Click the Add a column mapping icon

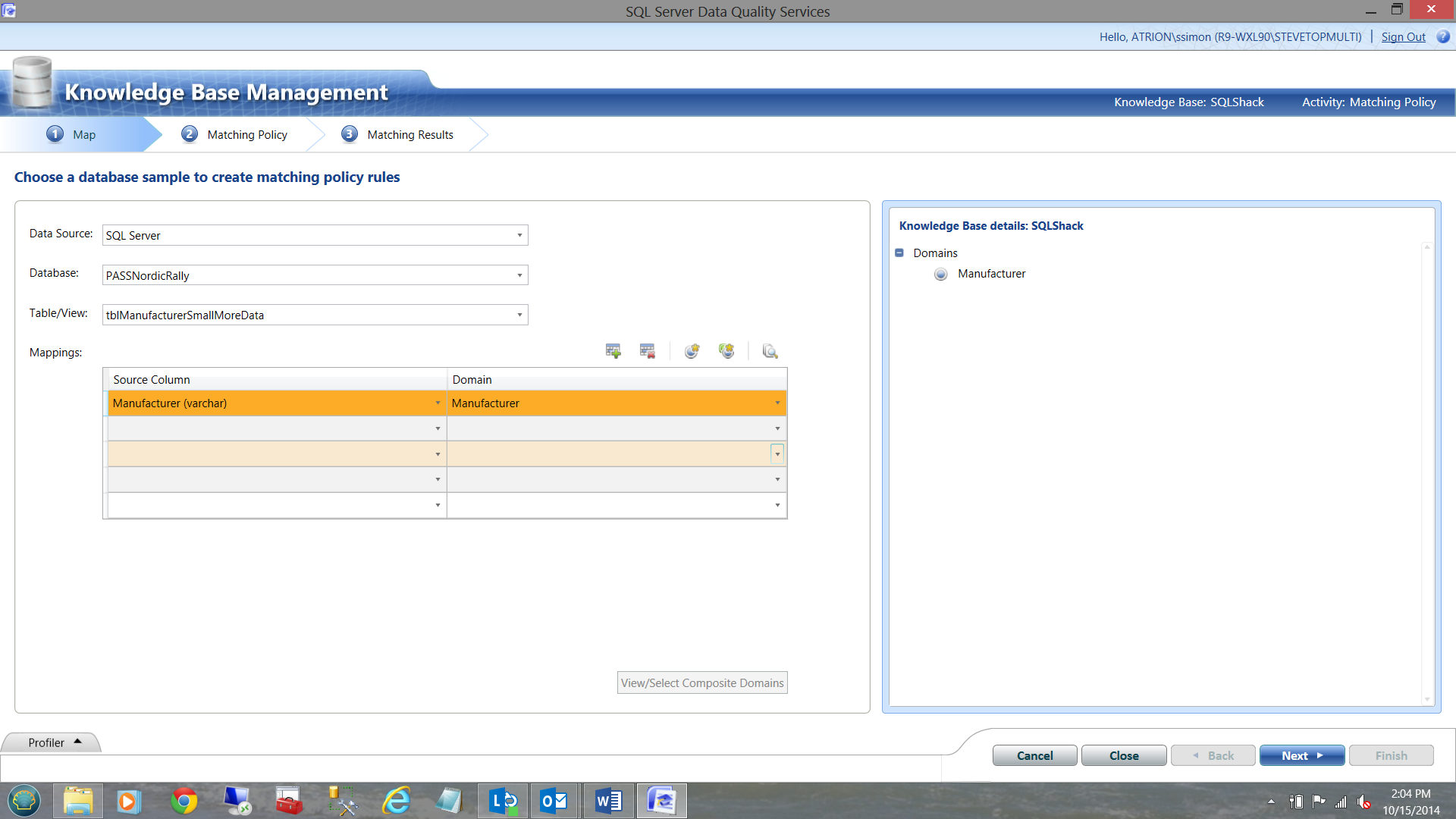613,351
